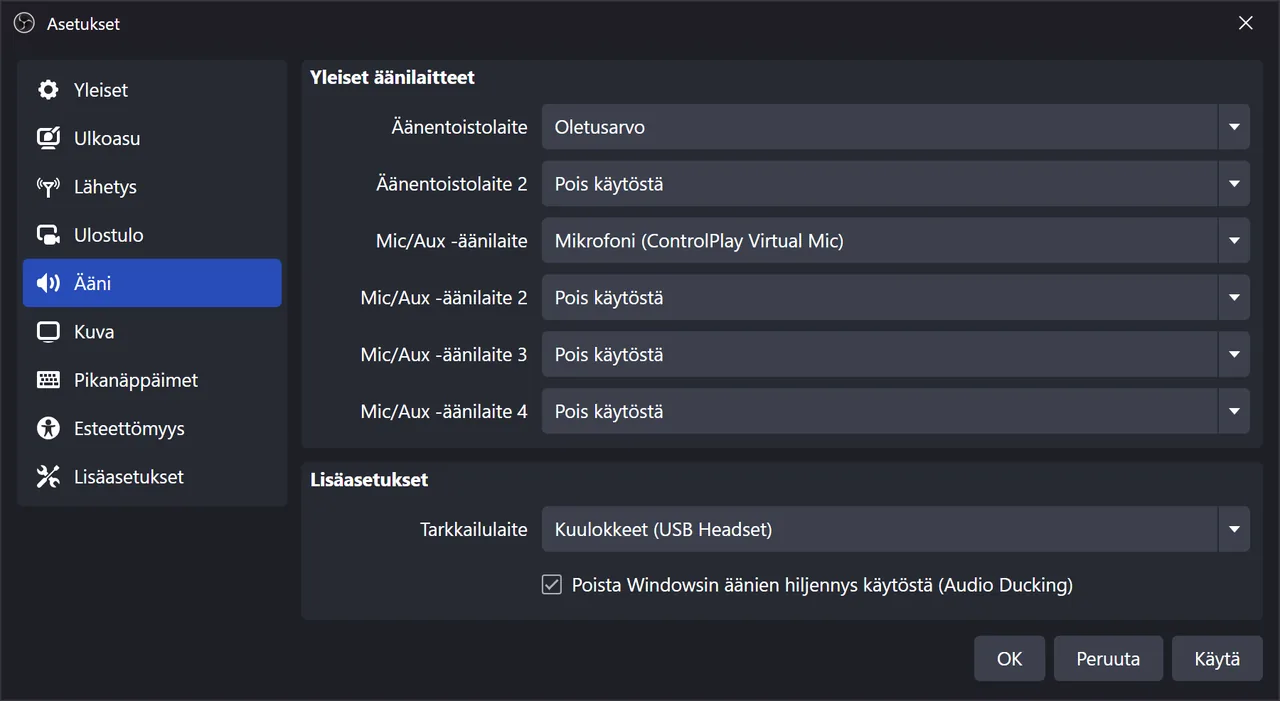1280x701 pixels.
Task: Click the Yleiset äänilaitteet heading
Action: coord(392,77)
